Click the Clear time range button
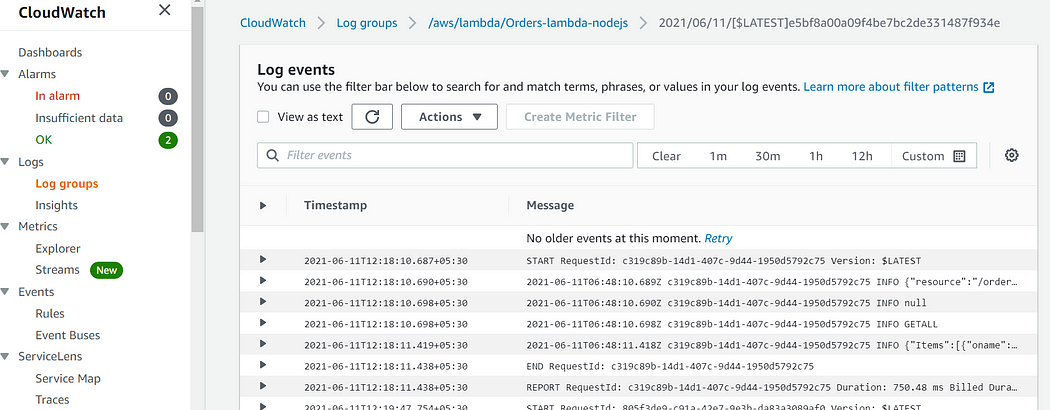The image size is (1050, 410). coord(666,156)
